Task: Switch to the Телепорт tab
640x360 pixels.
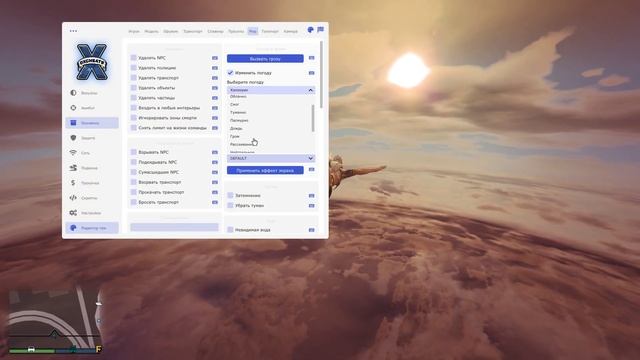Action: click(270, 31)
